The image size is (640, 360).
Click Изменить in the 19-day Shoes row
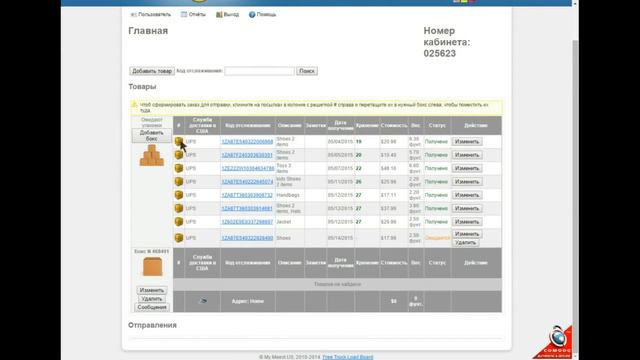click(467, 142)
